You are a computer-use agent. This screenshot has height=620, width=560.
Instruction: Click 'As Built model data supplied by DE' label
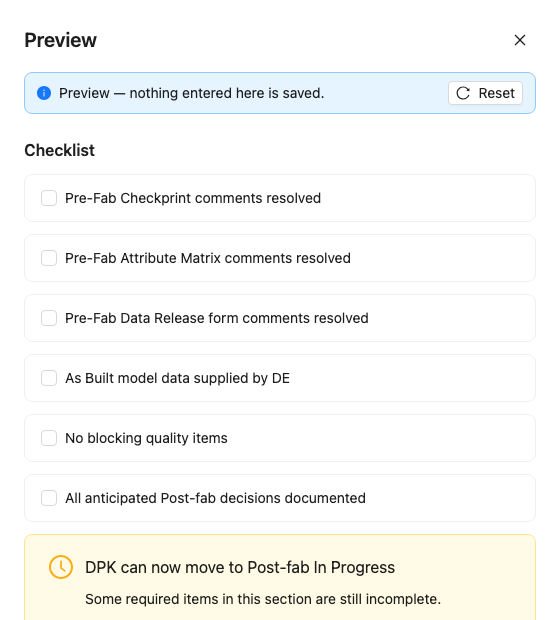[x=178, y=378]
